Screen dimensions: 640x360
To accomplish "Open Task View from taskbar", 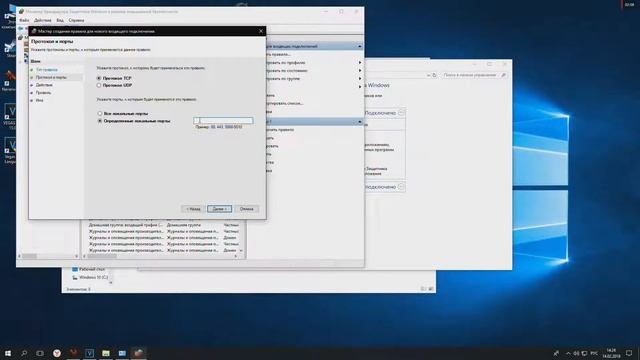I will click(x=40, y=353).
